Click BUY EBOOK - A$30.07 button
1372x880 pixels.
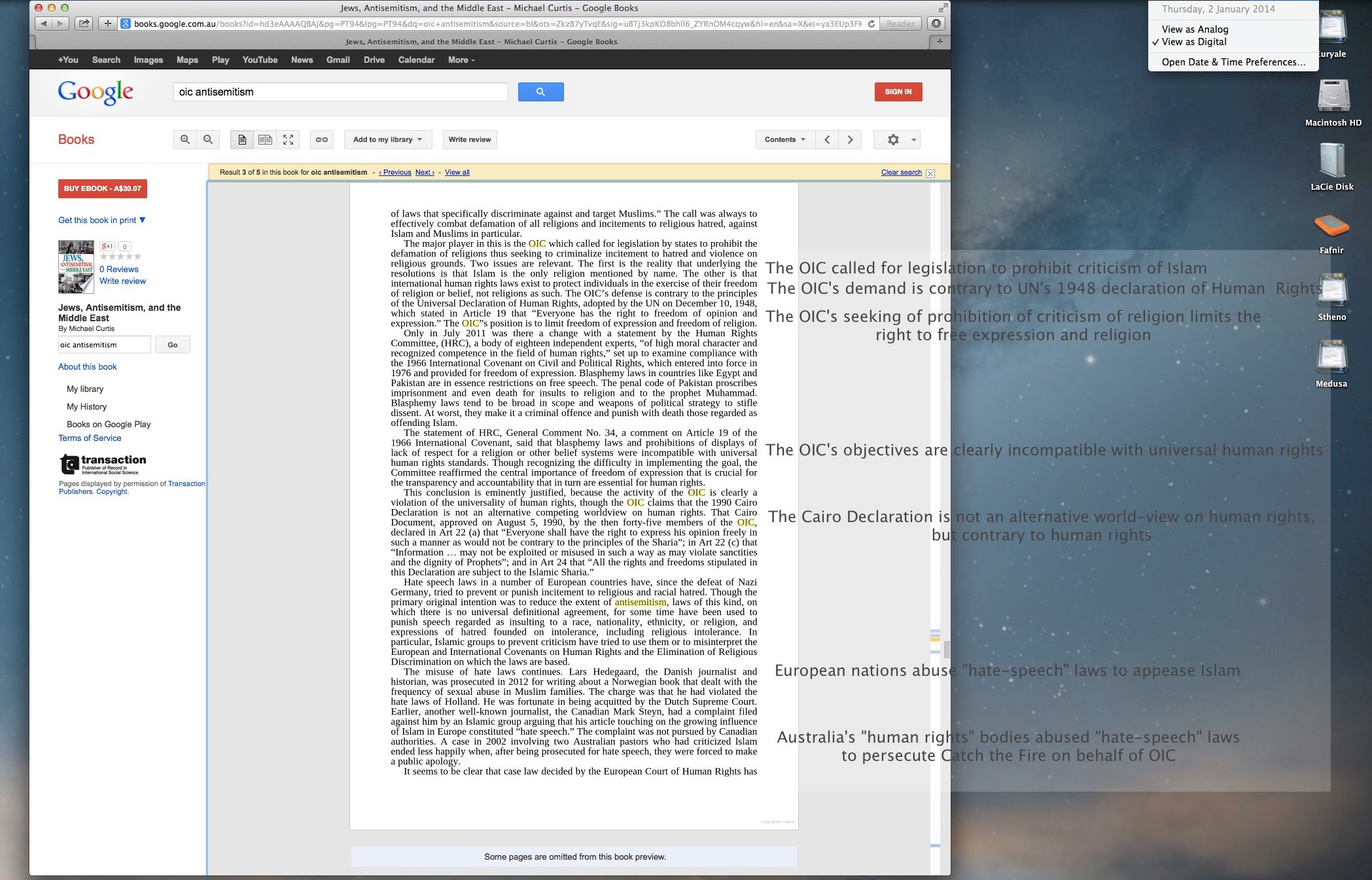point(103,188)
